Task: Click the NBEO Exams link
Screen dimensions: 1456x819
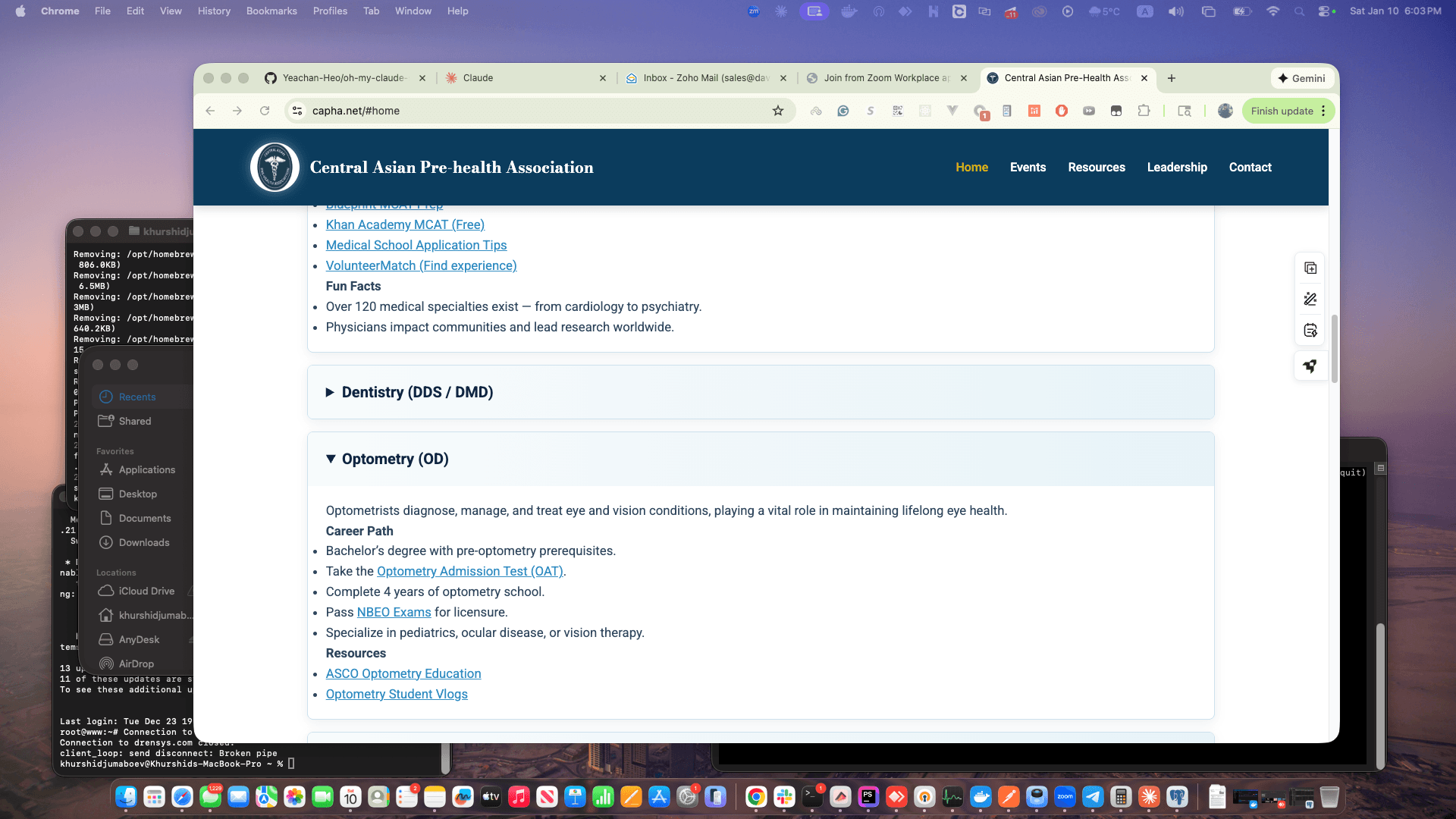Action: tap(394, 612)
